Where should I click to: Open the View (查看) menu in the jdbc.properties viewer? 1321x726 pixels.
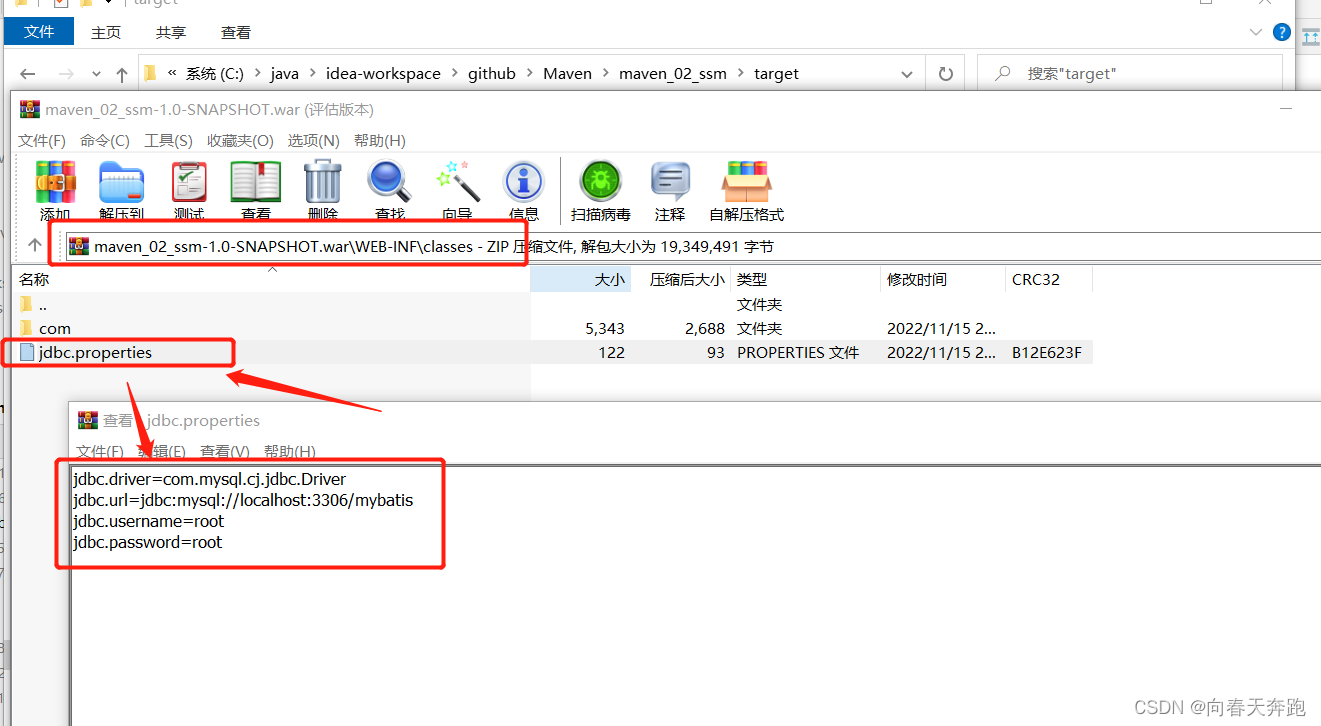[x=225, y=451]
